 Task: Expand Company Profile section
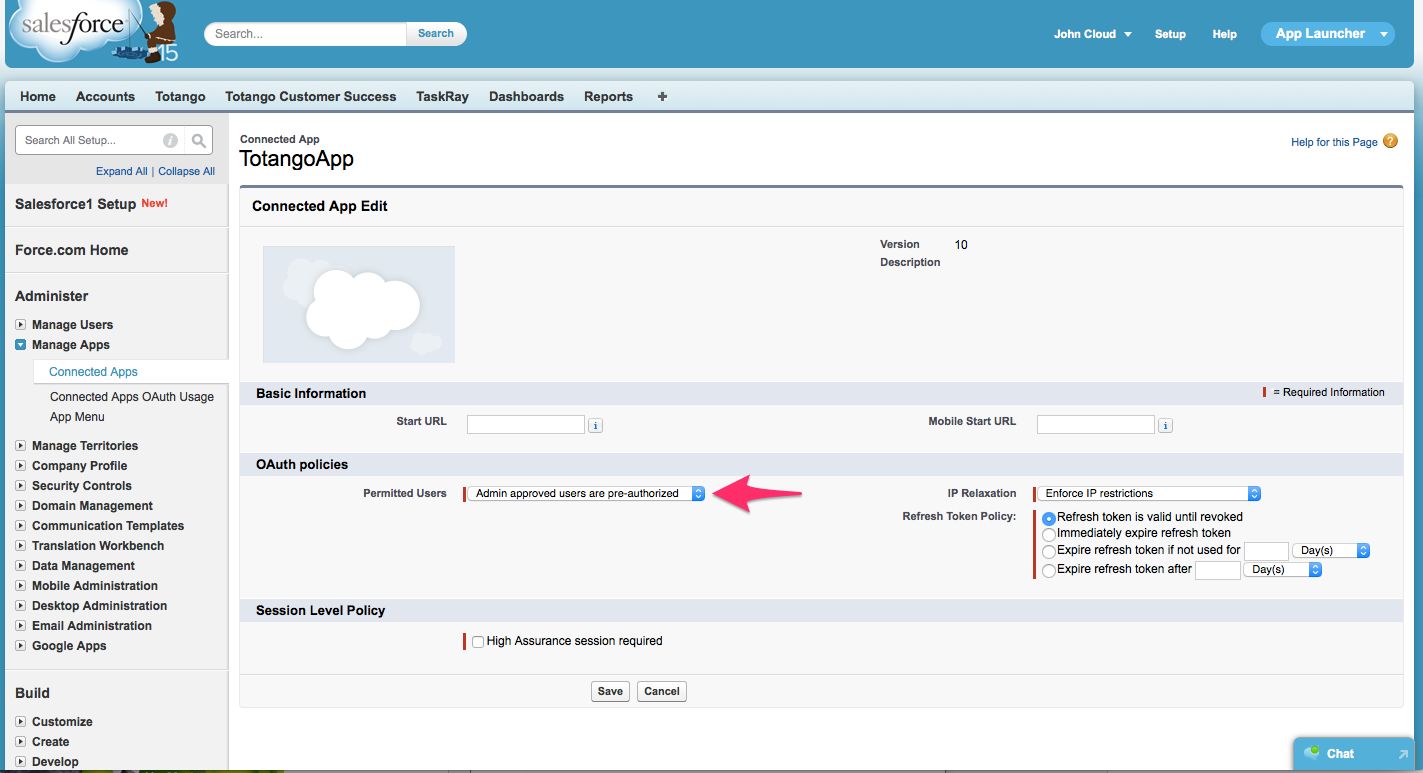point(21,466)
